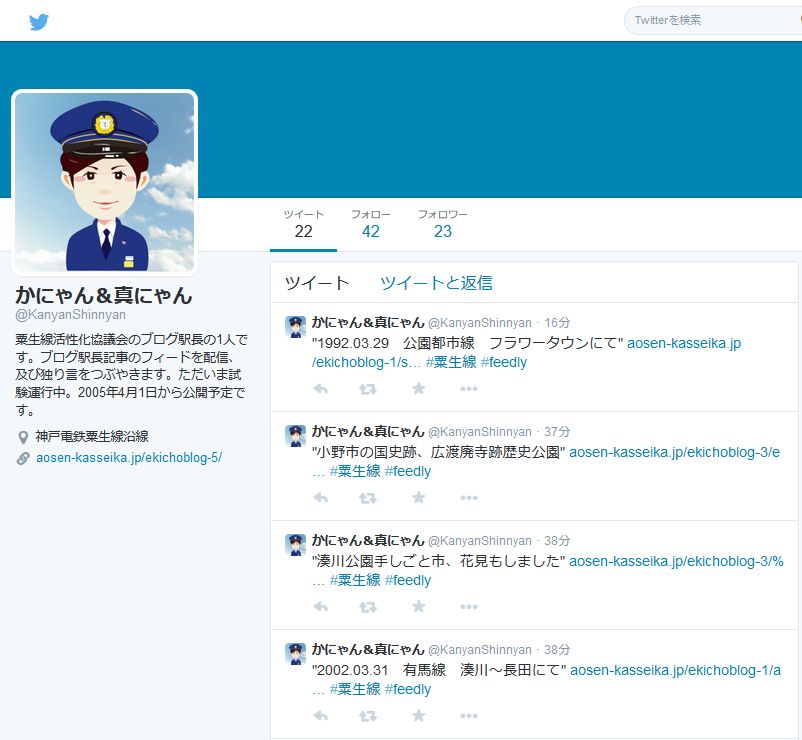This screenshot has width=802, height=740.
Task: Retweet the 2002.03.31 有馬線 tweet
Action: pos(367,716)
